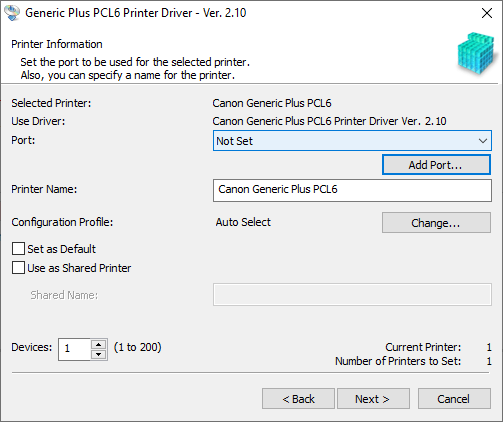Viewport: 503px width, 422px height.
Task: Open the Port dropdown list
Action: 352,141
